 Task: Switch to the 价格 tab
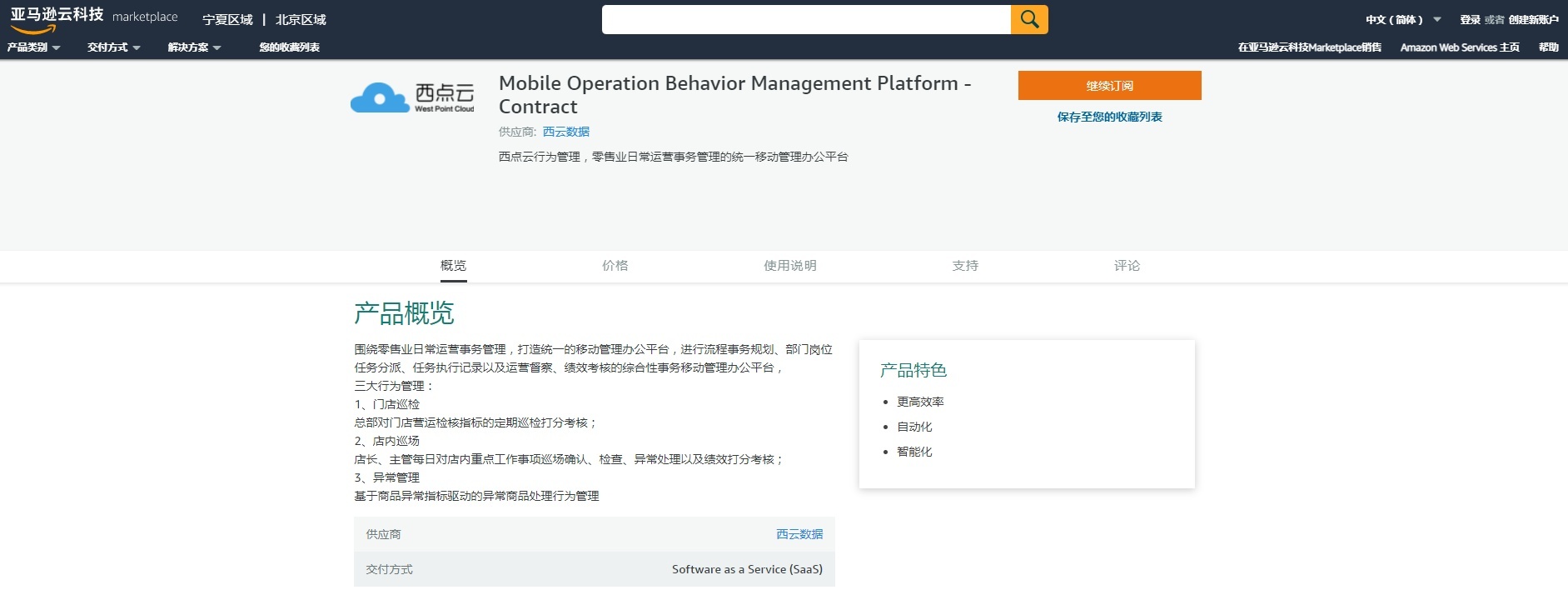point(615,266)
